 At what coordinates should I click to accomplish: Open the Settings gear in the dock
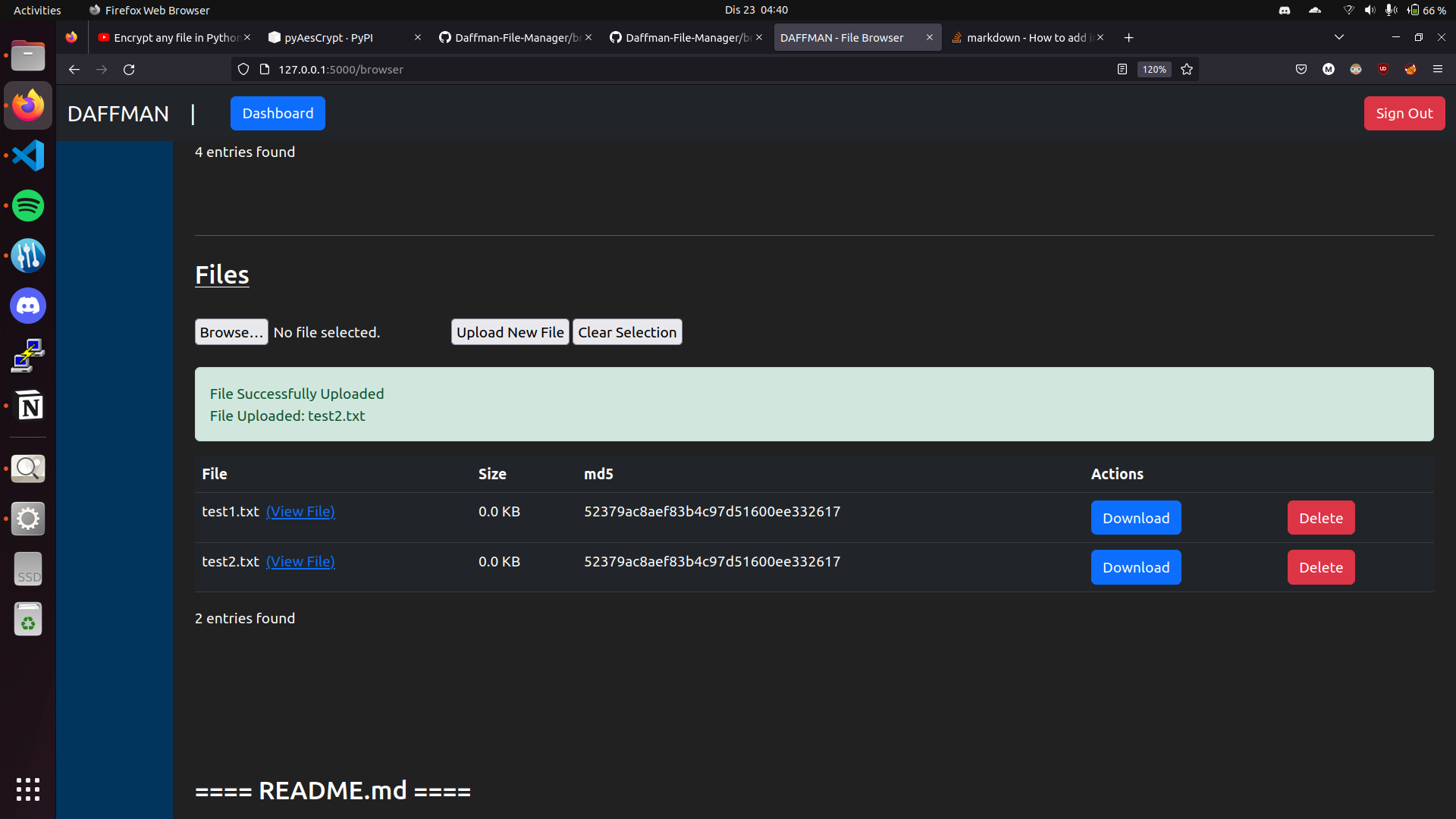(27, 519)
